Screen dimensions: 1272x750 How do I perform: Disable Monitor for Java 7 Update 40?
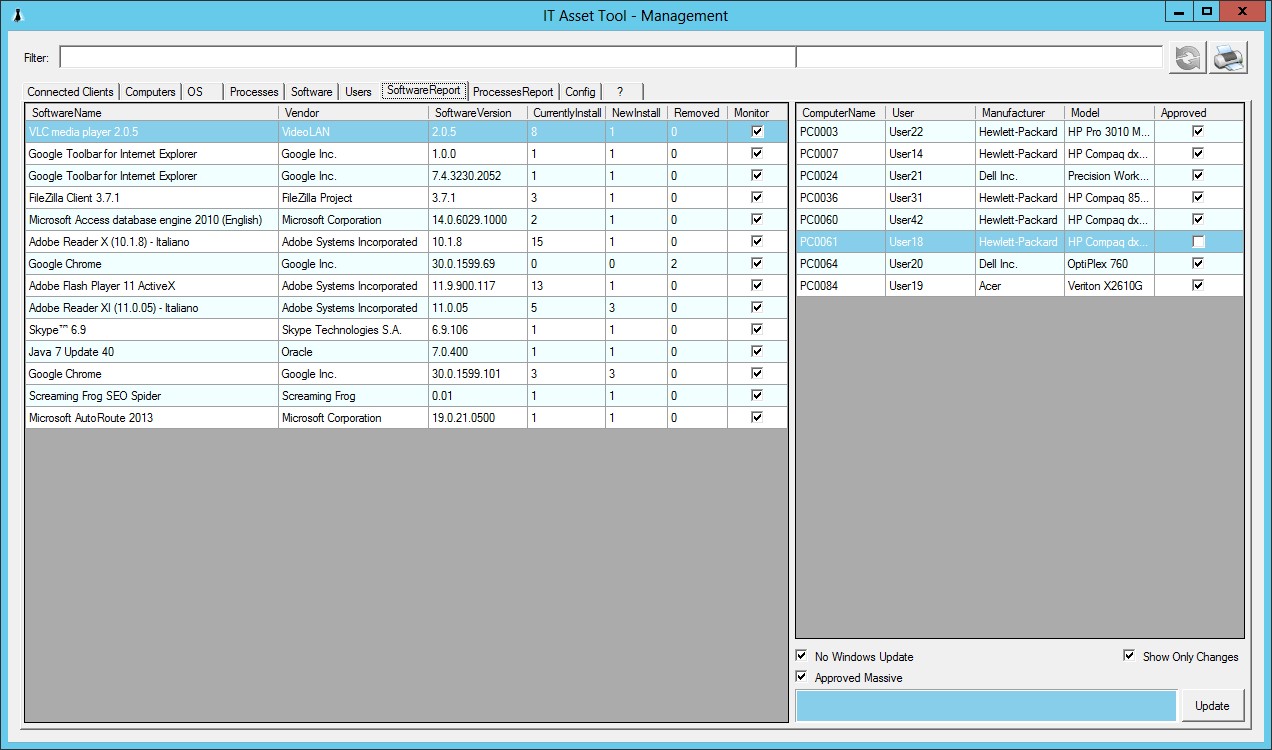(757, 351)
